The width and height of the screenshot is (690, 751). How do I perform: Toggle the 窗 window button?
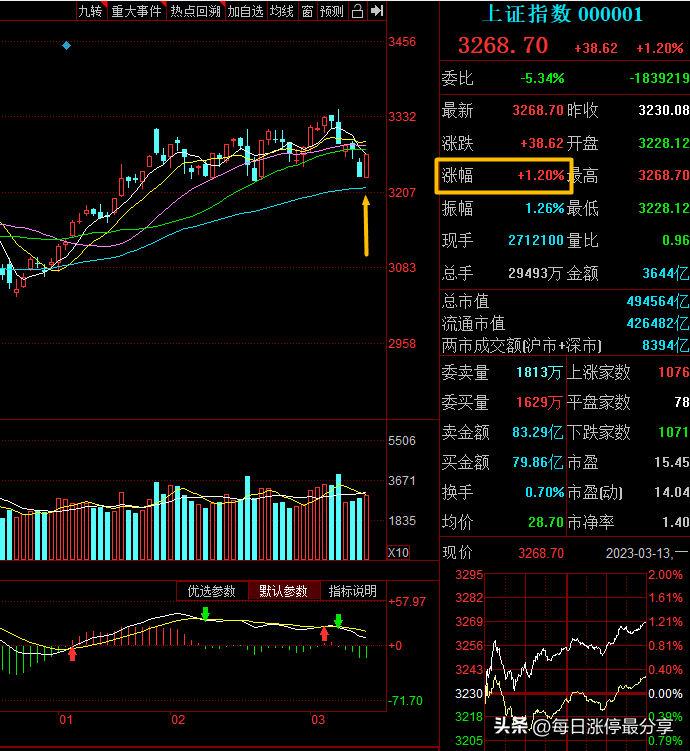click(x=307, y=11)
